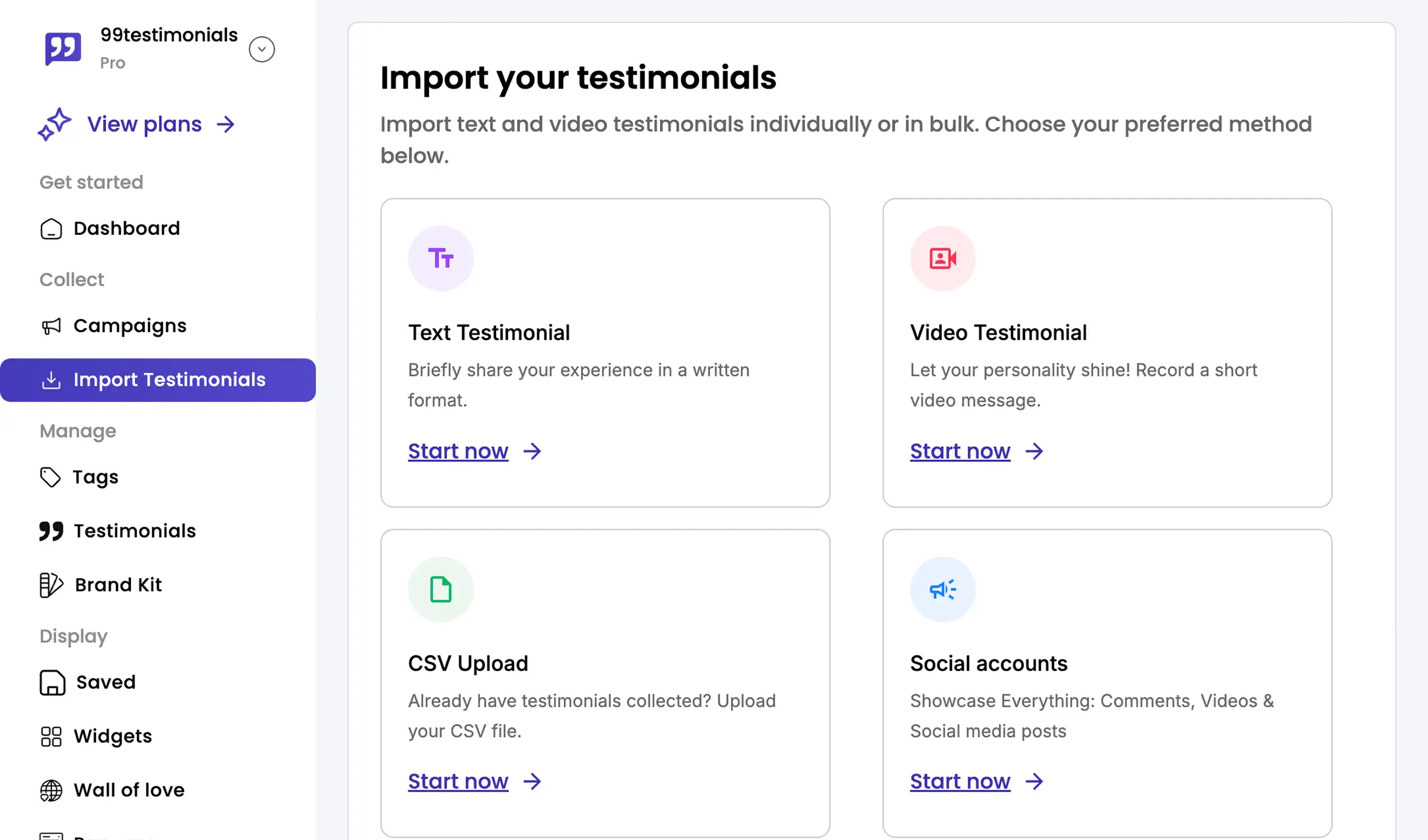Image resolution: width=1428 pixels, height=840 pixels.
Task: Select the Campaigns megaphone icon
Action: [x=51, y=326]
